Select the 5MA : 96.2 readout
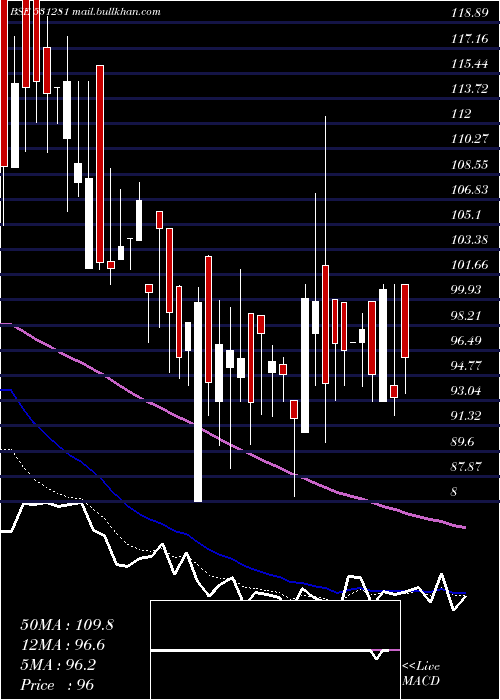This screenshot has width=500, height=700. [x=58, y=665]
